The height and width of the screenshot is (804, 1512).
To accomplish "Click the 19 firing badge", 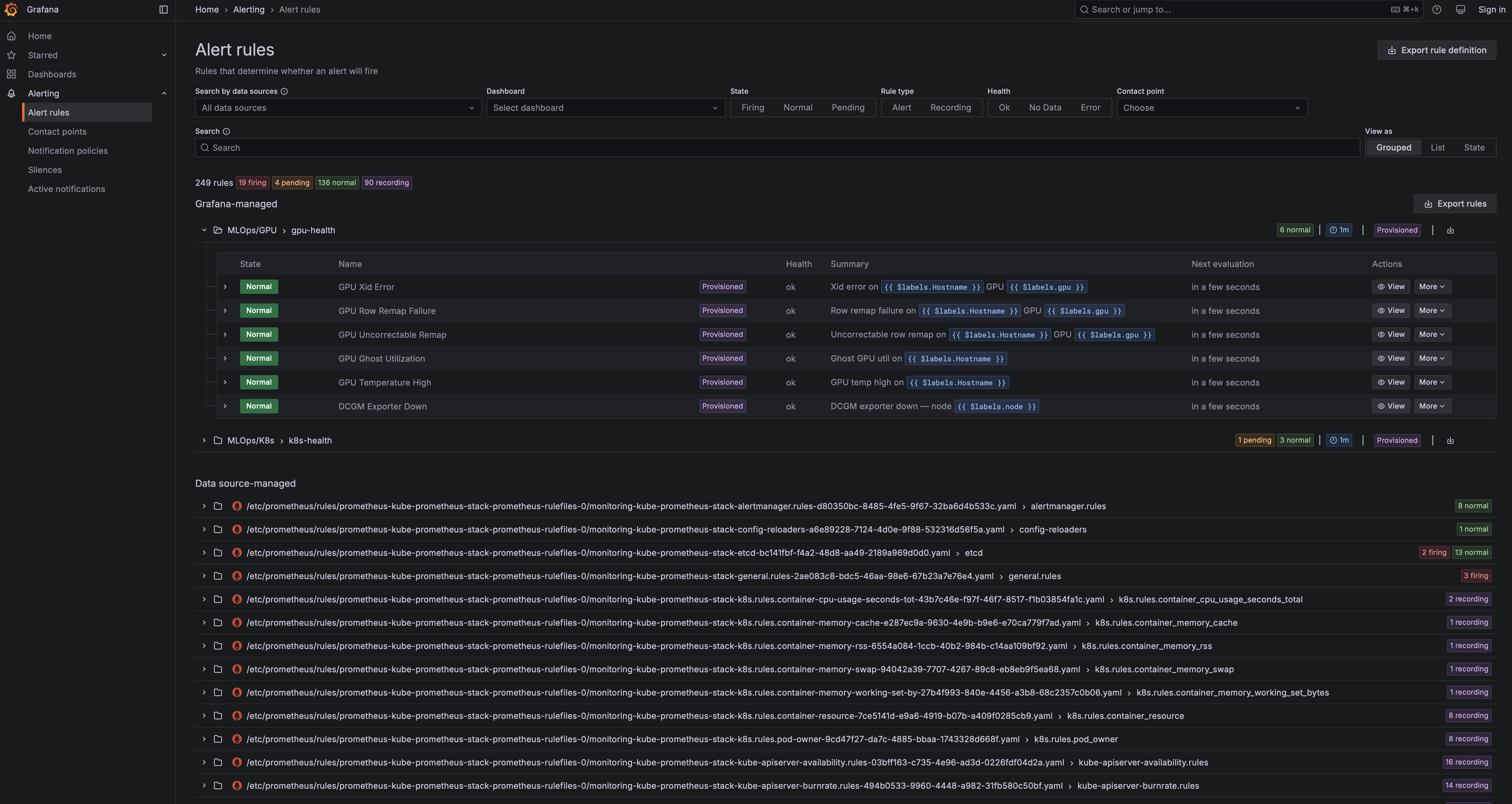I will point(252,183).
